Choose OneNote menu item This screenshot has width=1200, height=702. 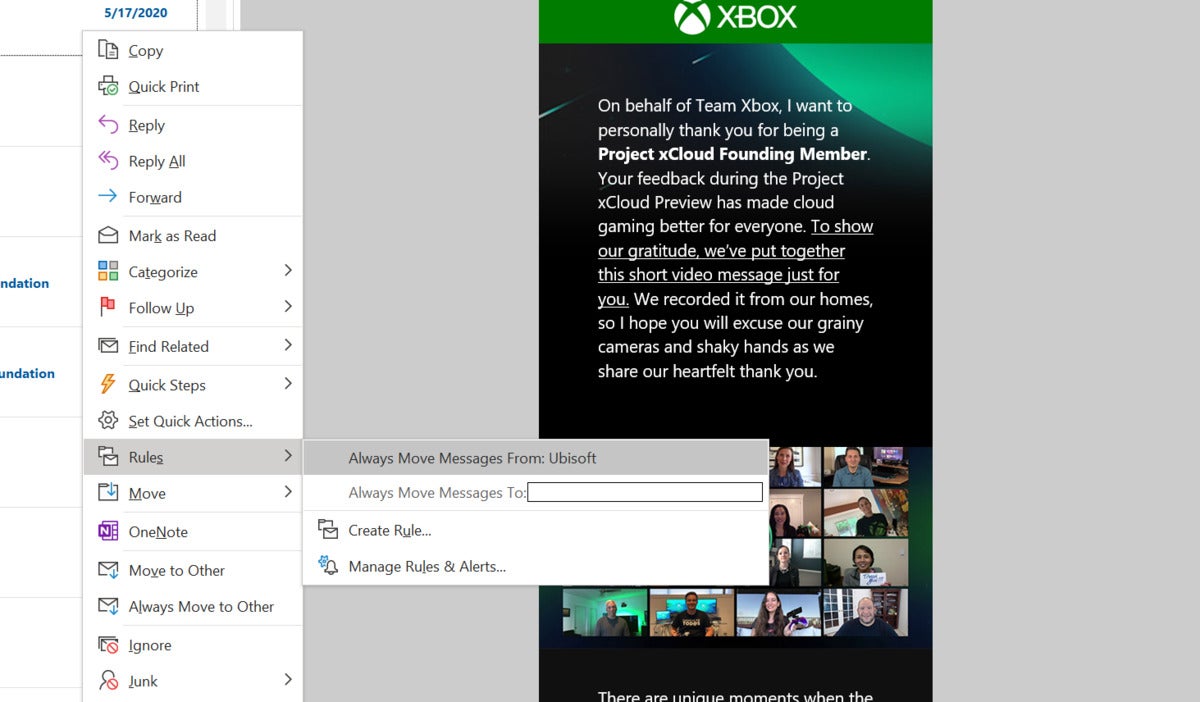pyautogui.click(x=192, y=532)
